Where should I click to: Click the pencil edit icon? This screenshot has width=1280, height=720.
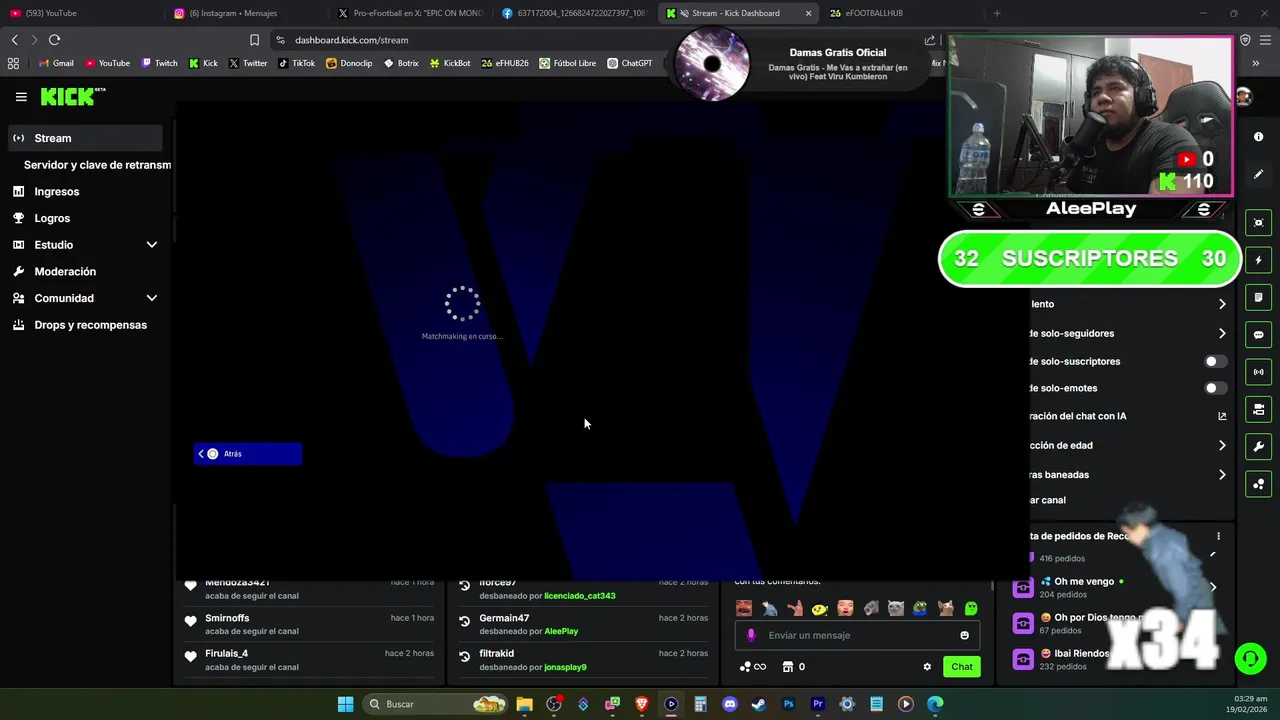[x=1258, y=174]
